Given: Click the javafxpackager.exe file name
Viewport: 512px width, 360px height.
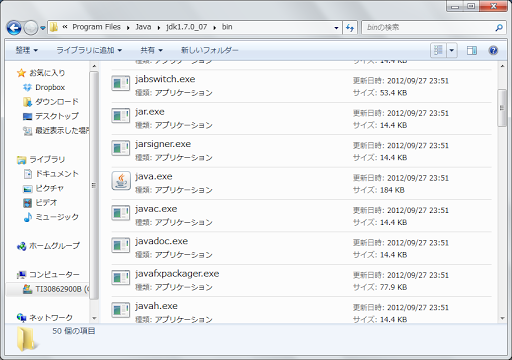Looking at the screenshot, I should tap(177, 274).
